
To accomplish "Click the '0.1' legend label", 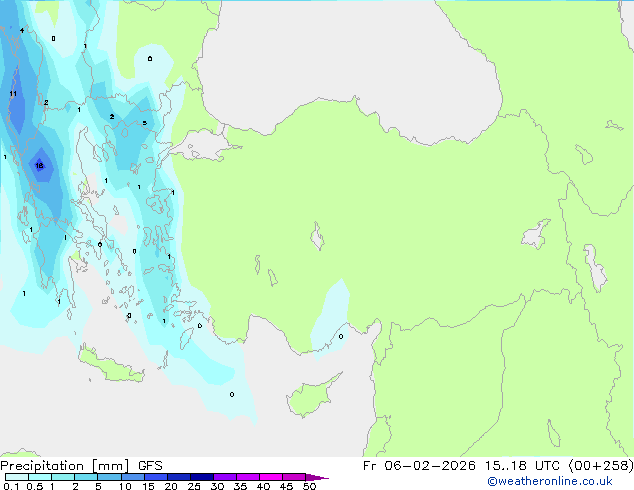I will click(x=11, y=486).
